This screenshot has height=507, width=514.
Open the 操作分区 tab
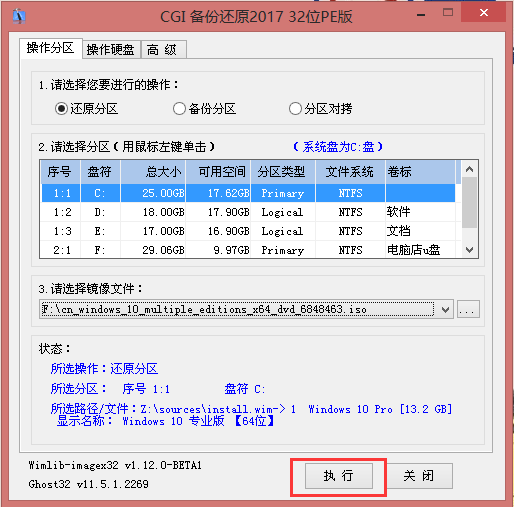(x=51, y=48)
